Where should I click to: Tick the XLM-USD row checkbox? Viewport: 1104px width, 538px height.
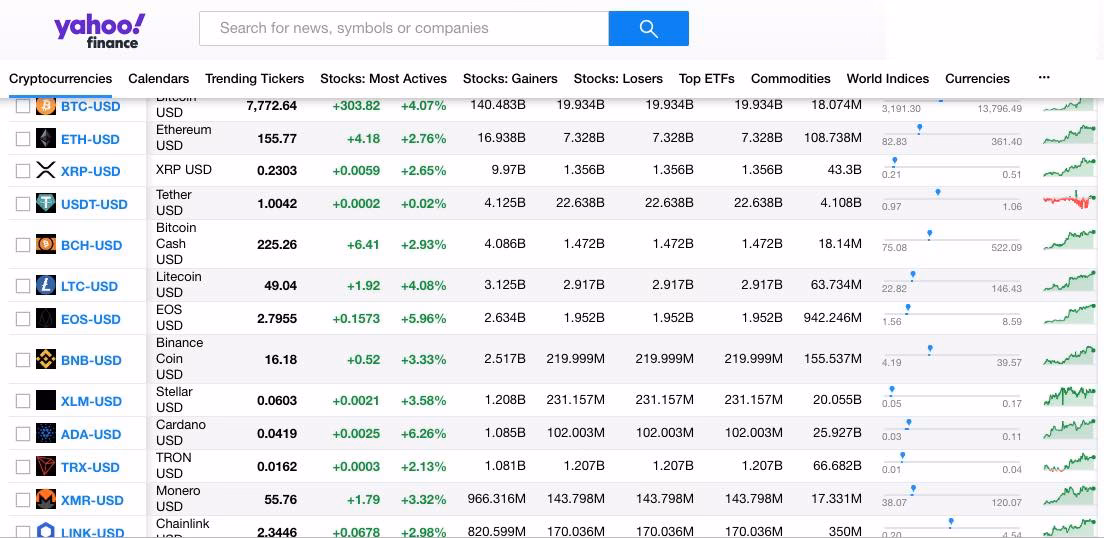pyautogui.click(x=23, y=401)
